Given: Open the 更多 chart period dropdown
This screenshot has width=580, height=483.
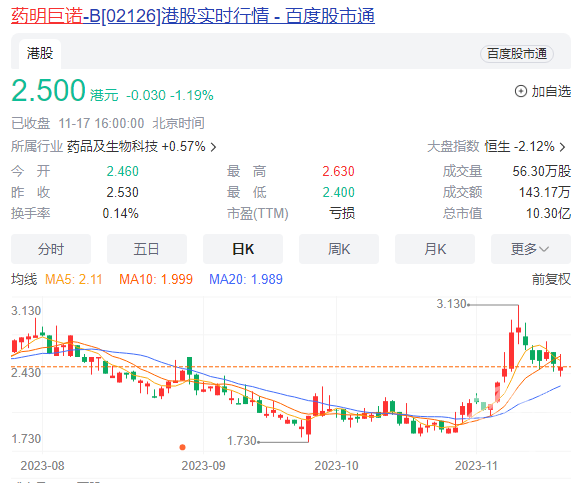Looking at the screenshot, I should [531, 249].
